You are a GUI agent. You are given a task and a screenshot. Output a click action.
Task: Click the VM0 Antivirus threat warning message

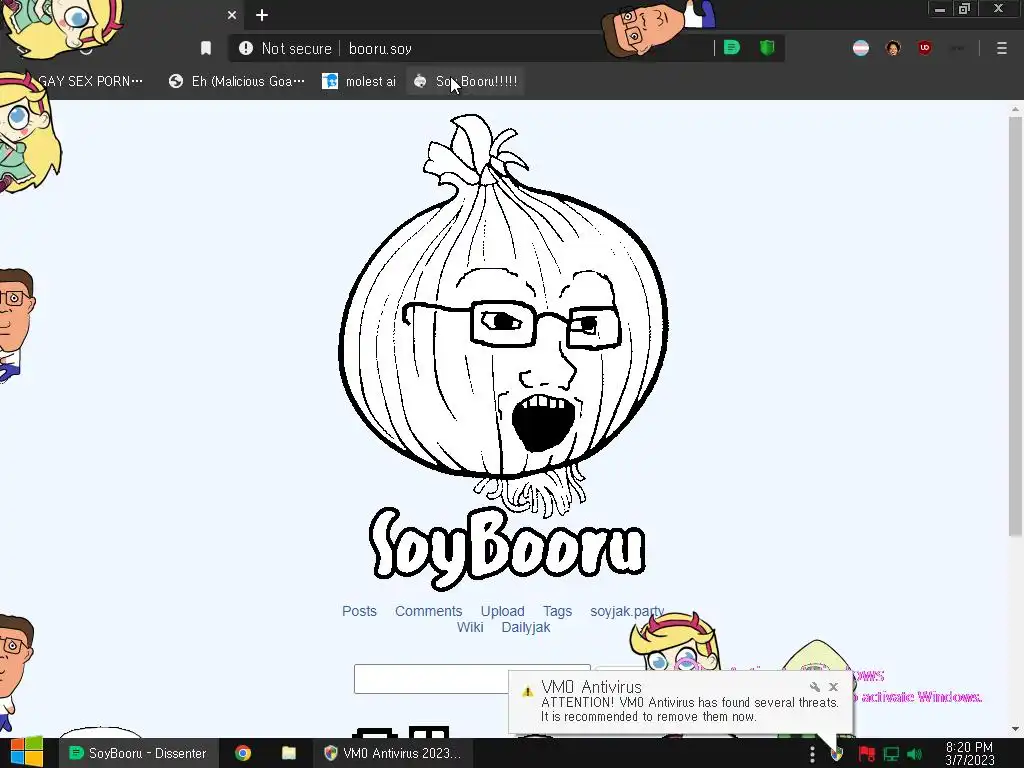690,710
